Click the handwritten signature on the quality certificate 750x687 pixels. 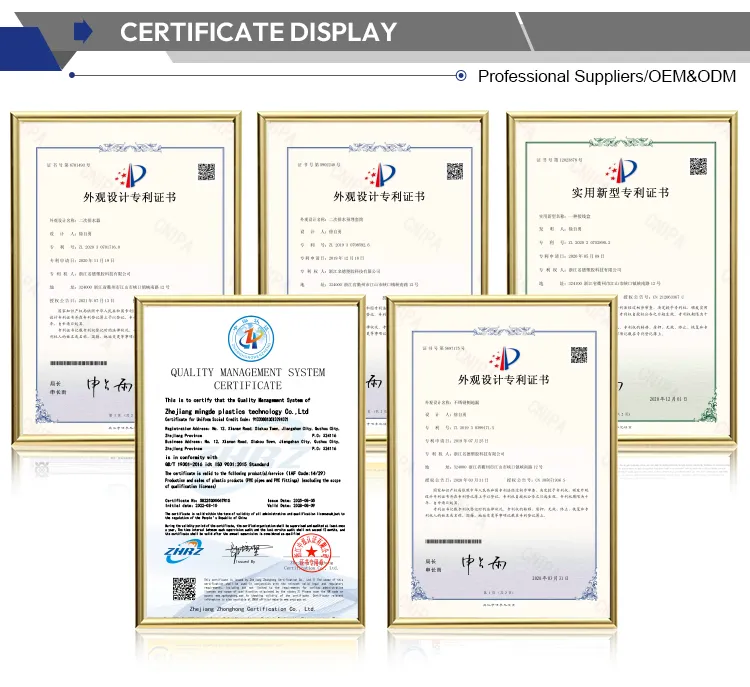point(247,551)
